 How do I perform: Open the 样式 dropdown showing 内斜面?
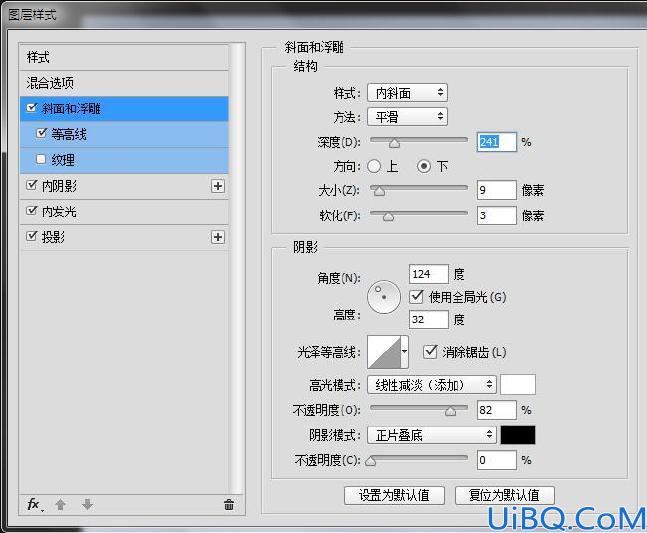pos(407,93)
